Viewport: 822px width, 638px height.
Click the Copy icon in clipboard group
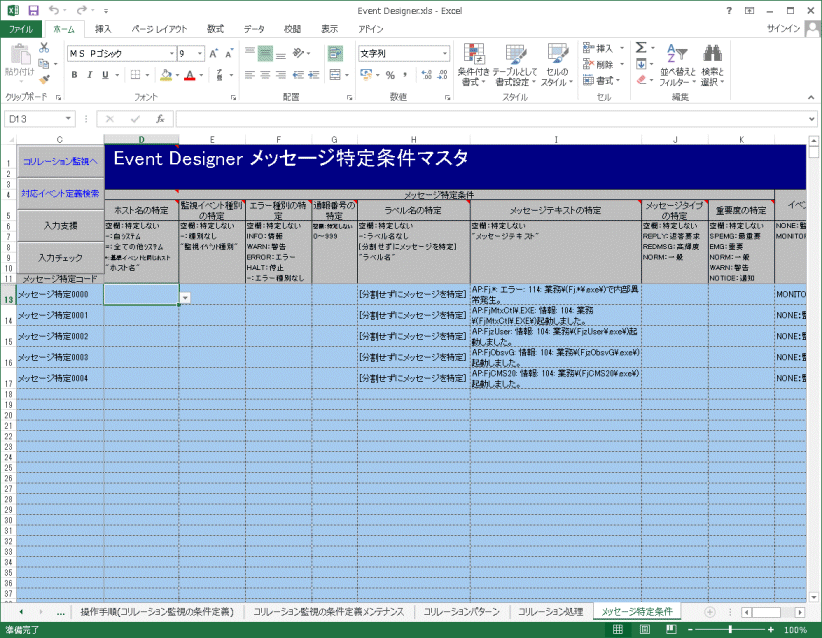[x=44, y=64]
